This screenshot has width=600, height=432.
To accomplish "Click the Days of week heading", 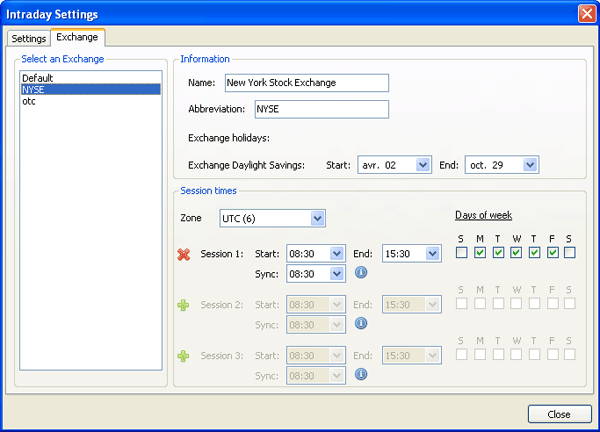I will (x=483, y=215).
